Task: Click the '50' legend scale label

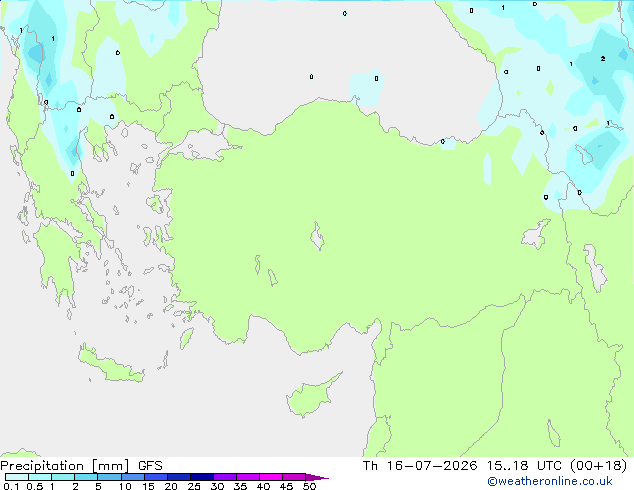Action: click(309, 486)
